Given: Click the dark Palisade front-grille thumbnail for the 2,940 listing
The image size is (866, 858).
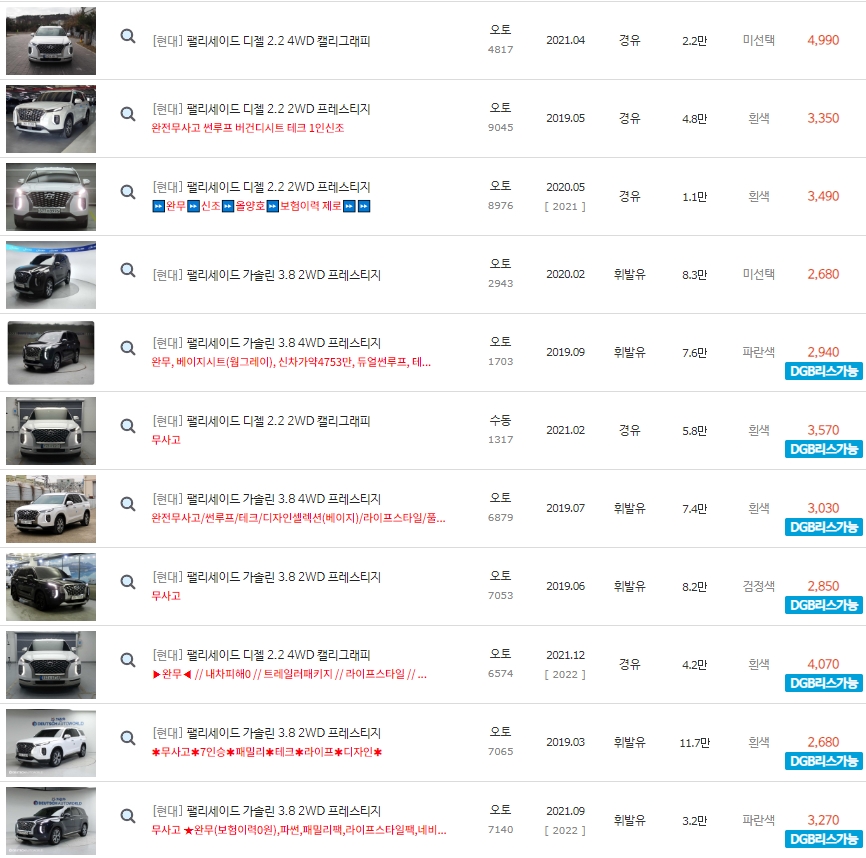Looking at the screenshot, I should tap(50, 352).
